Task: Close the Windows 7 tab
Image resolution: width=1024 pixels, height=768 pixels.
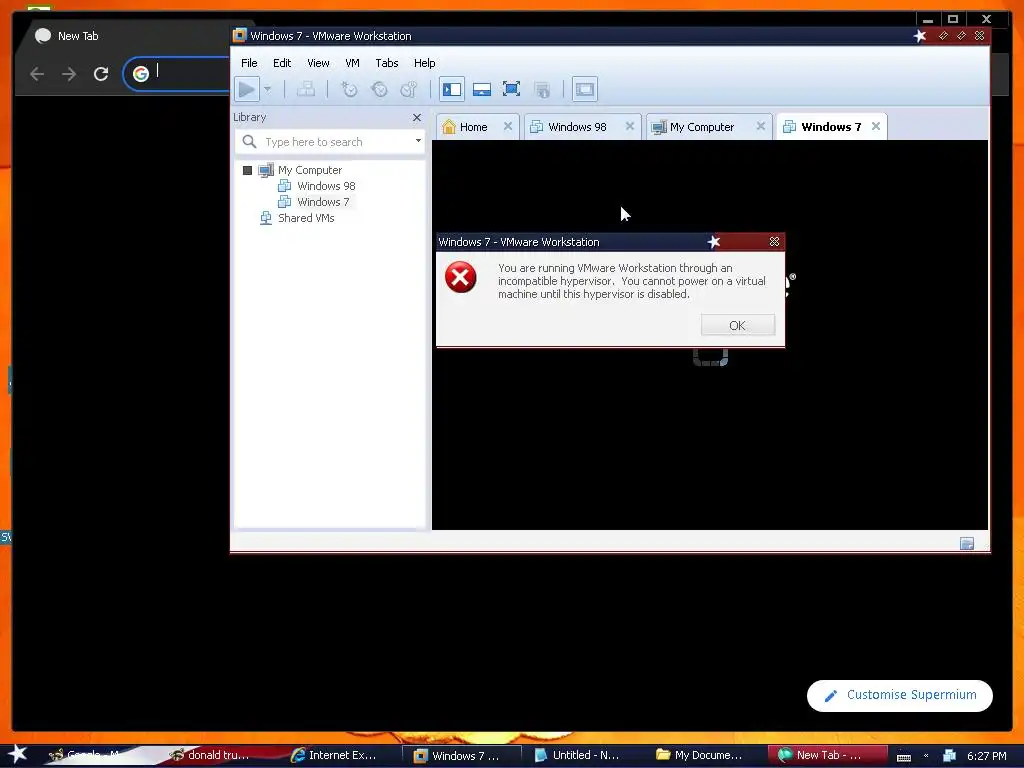Action: [x=876, y=126]
